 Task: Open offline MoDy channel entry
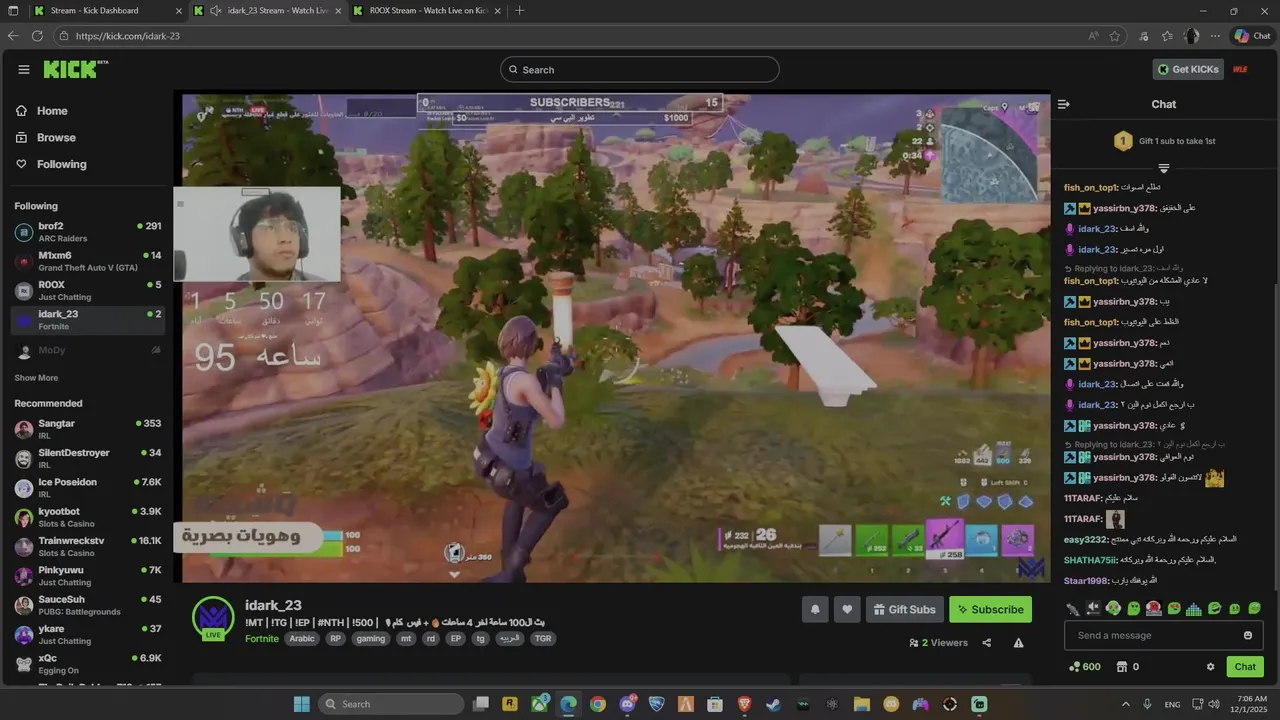click(88, 350)
